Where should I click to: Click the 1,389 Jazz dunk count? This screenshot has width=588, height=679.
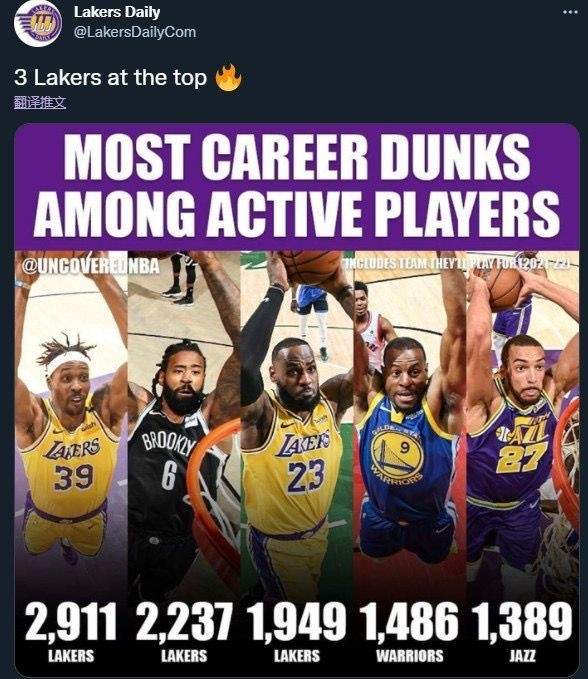522,623
